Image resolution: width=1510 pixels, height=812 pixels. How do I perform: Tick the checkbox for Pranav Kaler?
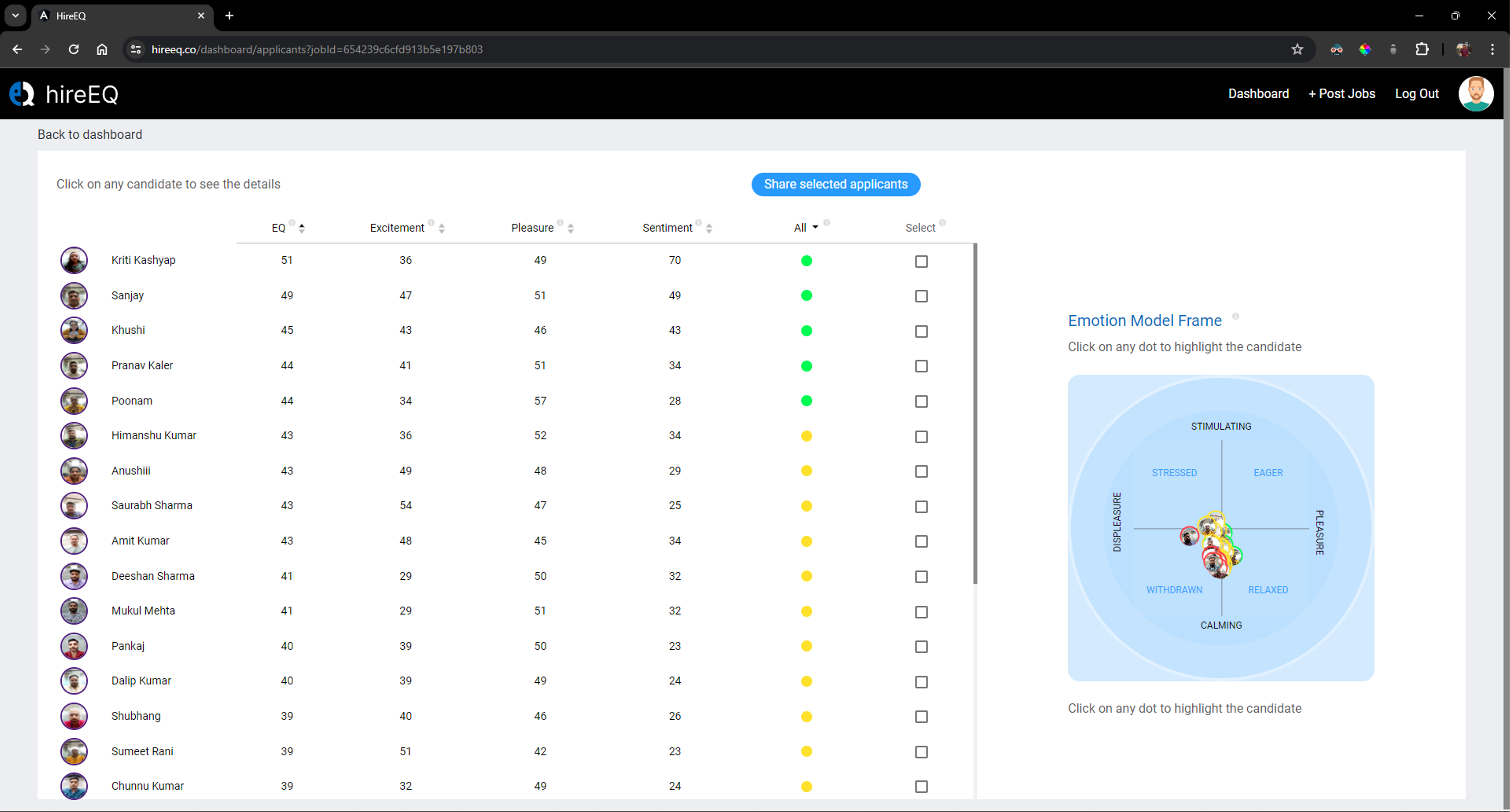point(921,366)
